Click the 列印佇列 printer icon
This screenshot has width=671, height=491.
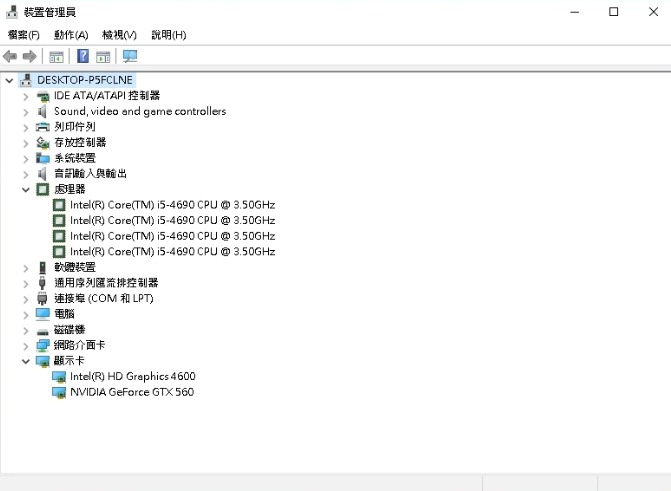[43, 127]
